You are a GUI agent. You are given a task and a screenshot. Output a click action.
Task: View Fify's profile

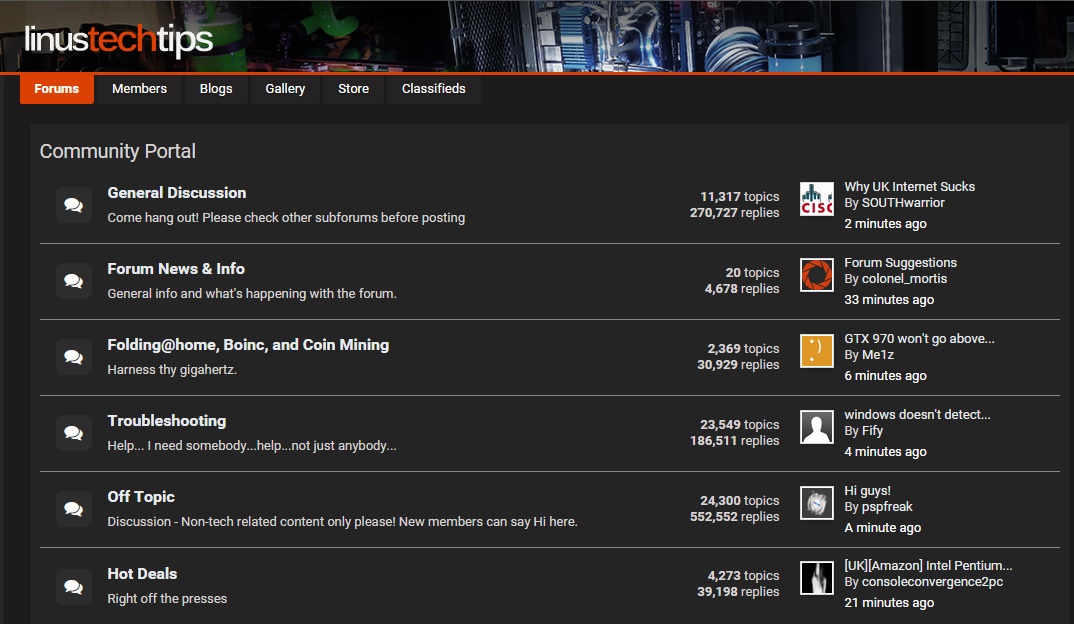coord(872,431)
